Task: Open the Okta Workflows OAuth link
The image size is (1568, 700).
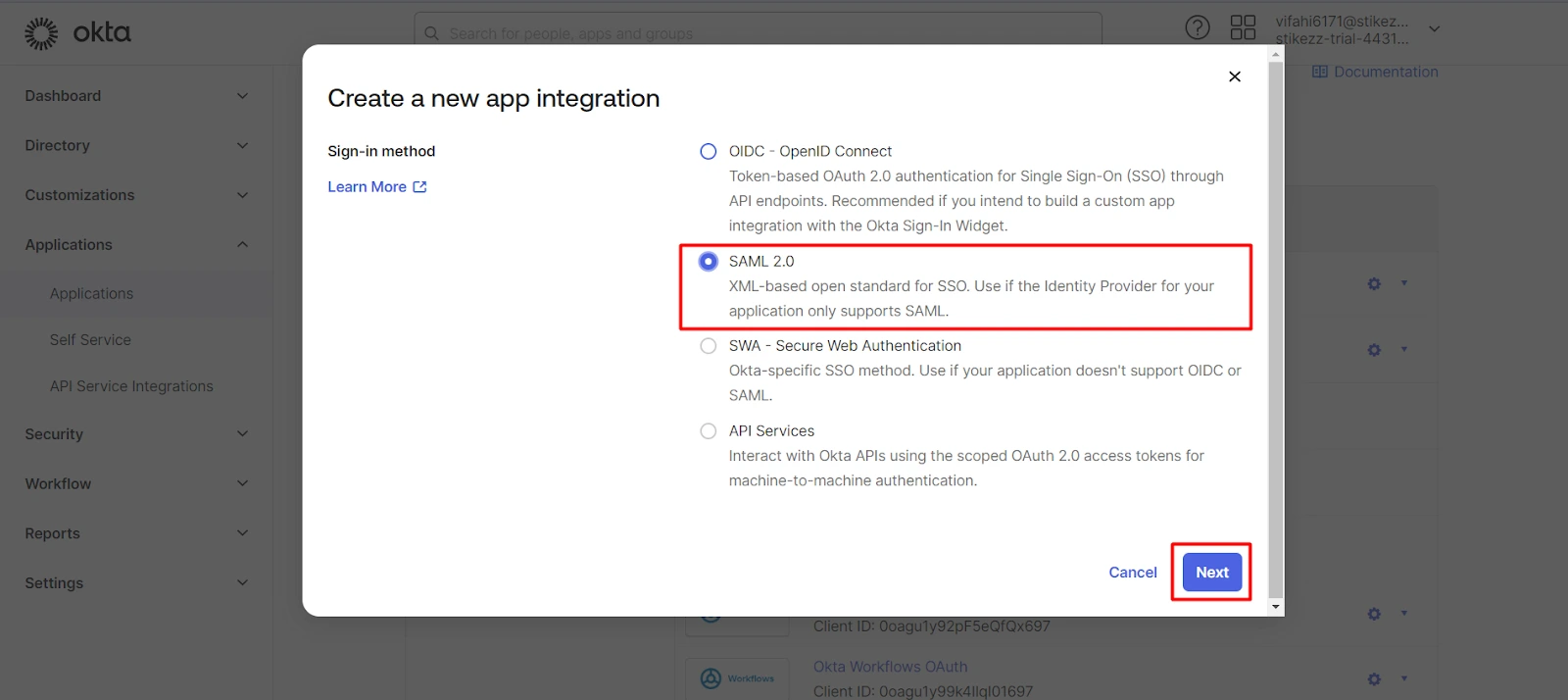Action: [890, 667]
